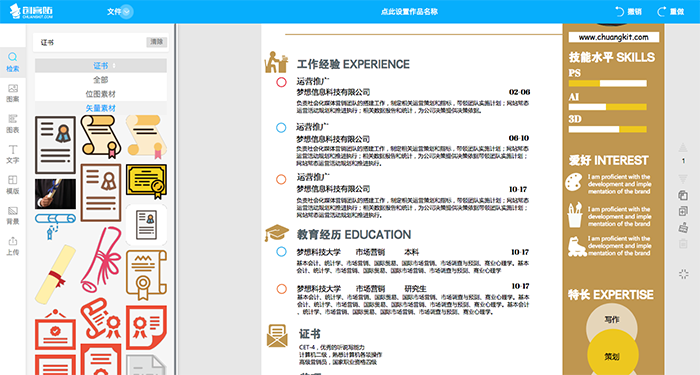Expand the 证书 category dropdown header

click(101, 66)
